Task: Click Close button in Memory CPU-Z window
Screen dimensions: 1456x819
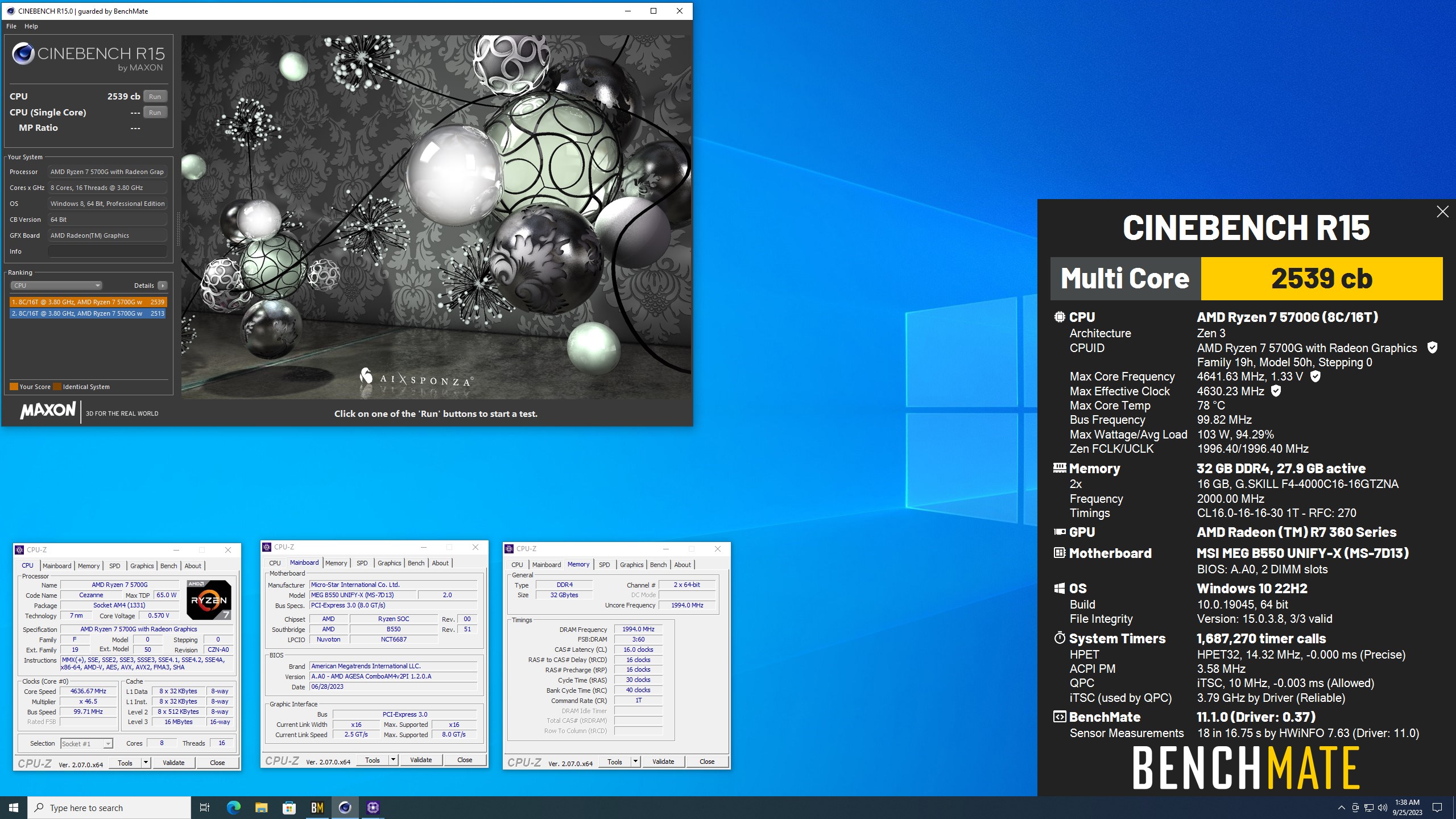Action: (x=707, y=762)
